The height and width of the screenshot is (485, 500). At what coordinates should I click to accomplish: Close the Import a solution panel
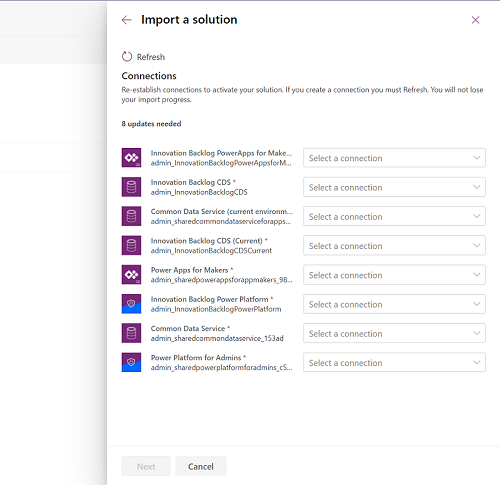476,20
